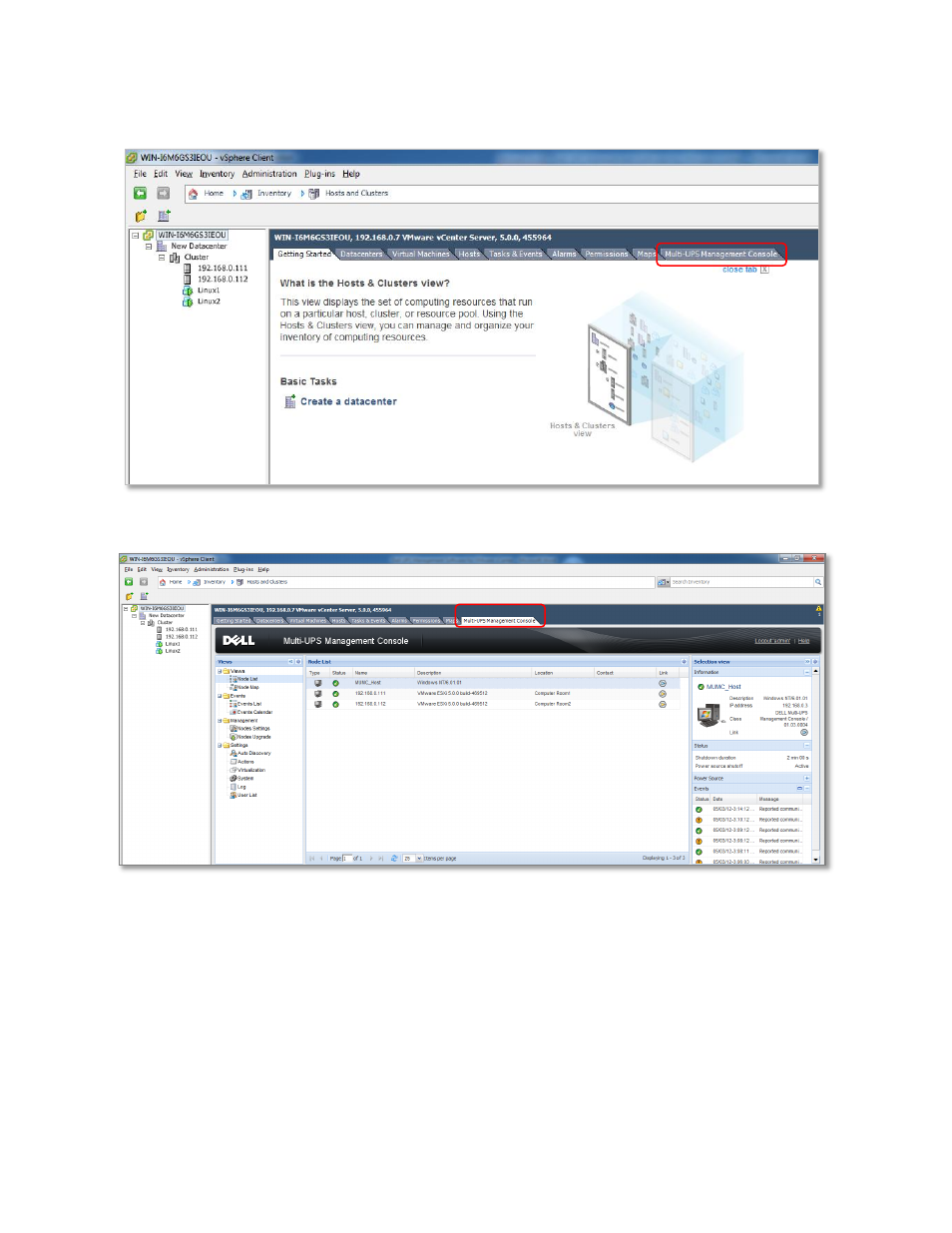
Task: Click host 192.168.0.111 icon in the Getting Started window tree
Action: [188, 269]
